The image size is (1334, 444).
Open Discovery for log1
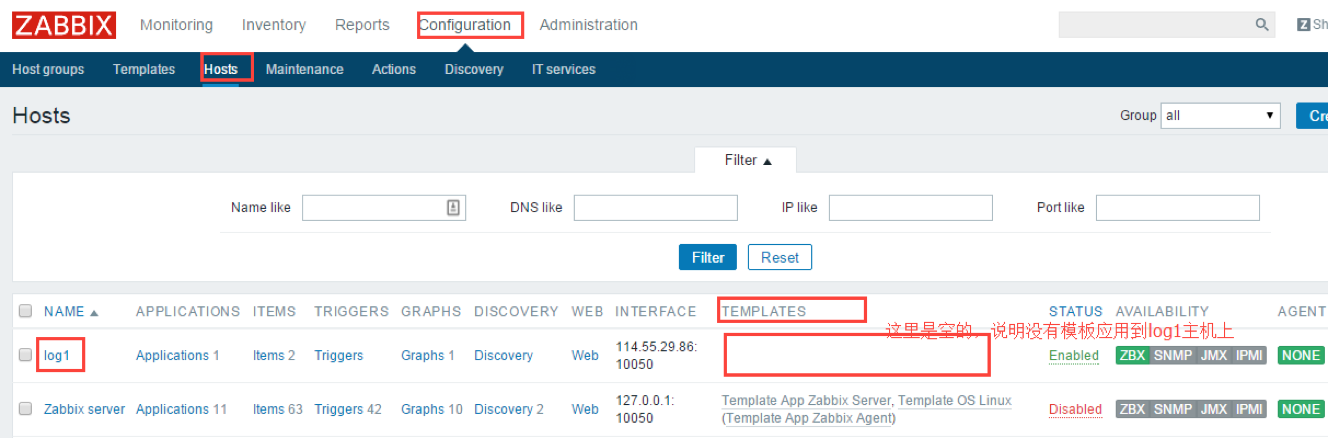pos(503,355)
